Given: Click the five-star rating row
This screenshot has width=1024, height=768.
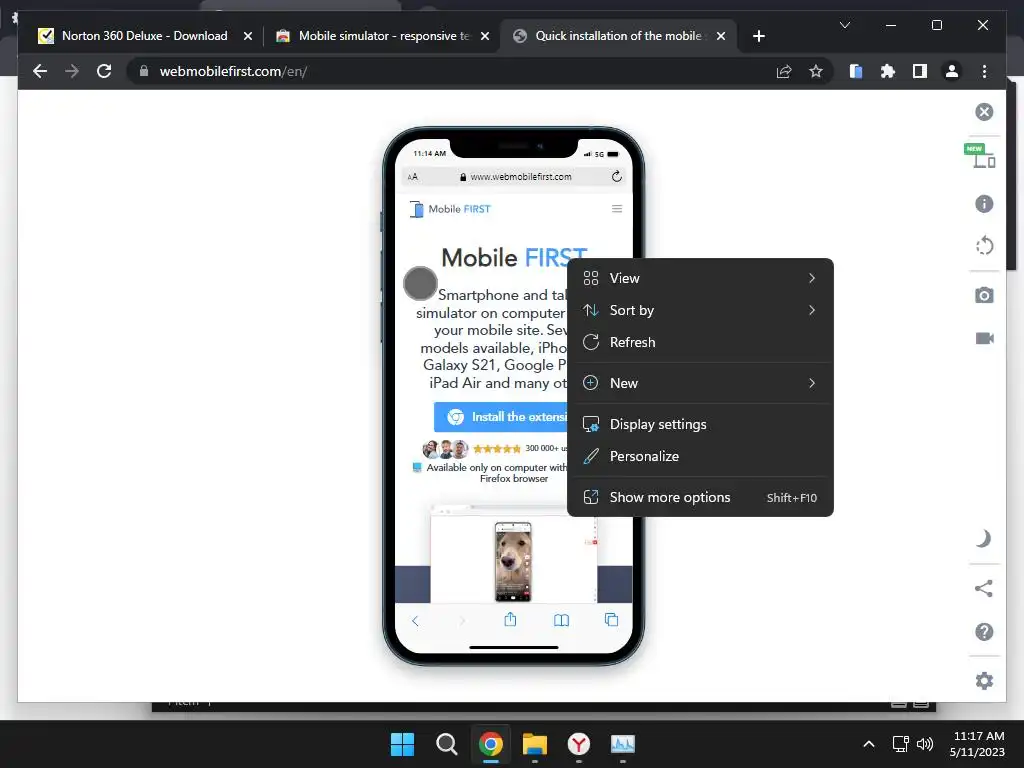Looking at the screenshot, I should point(496,449).
